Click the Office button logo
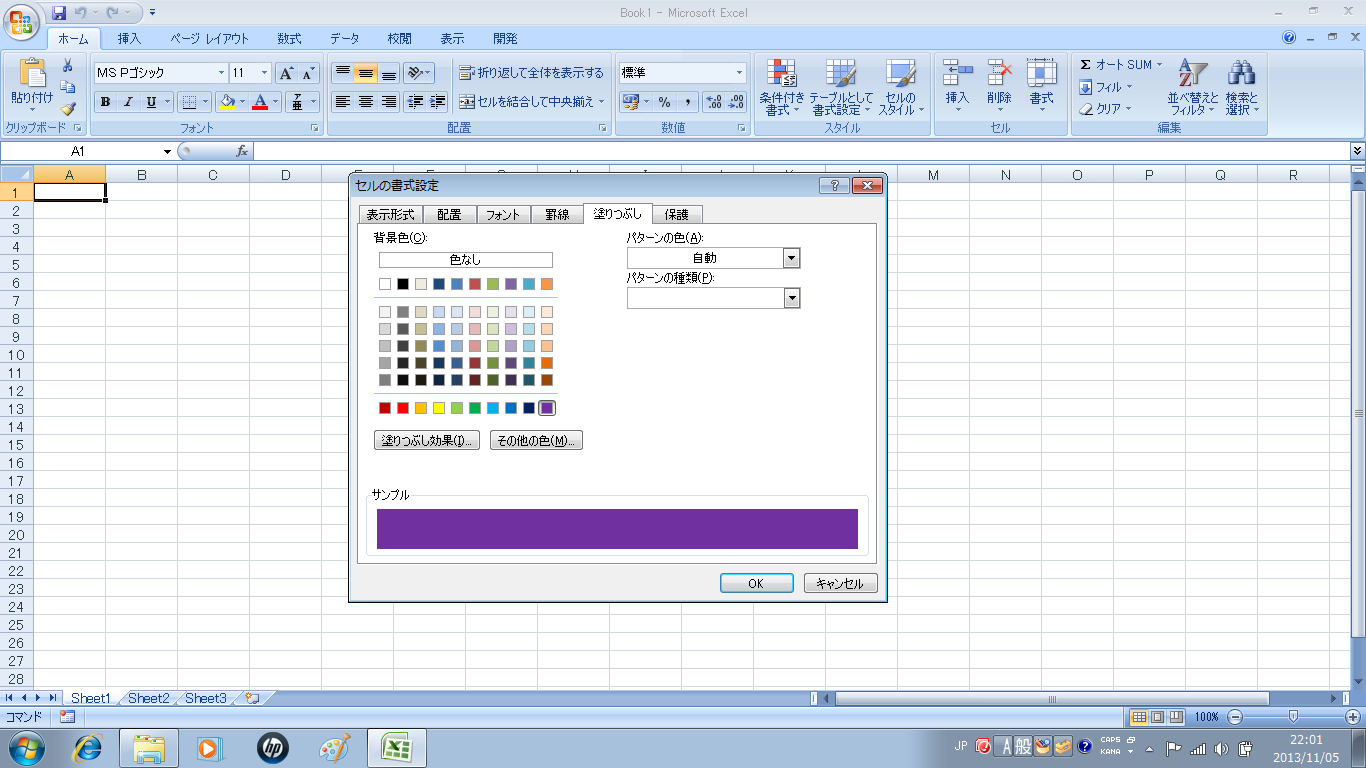1366x768 pixels. tap(23, 21)
